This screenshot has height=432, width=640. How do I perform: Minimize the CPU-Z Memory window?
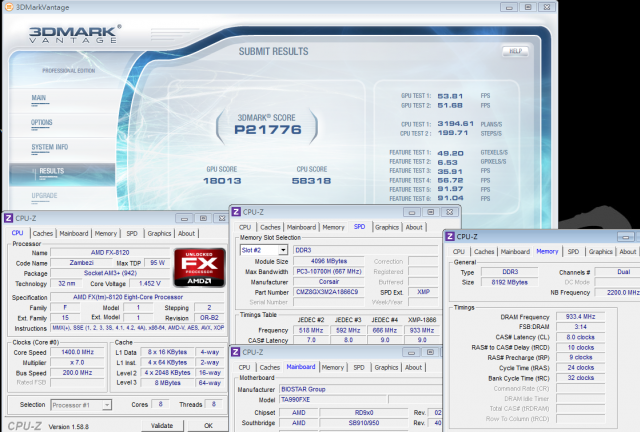point(625,236)
